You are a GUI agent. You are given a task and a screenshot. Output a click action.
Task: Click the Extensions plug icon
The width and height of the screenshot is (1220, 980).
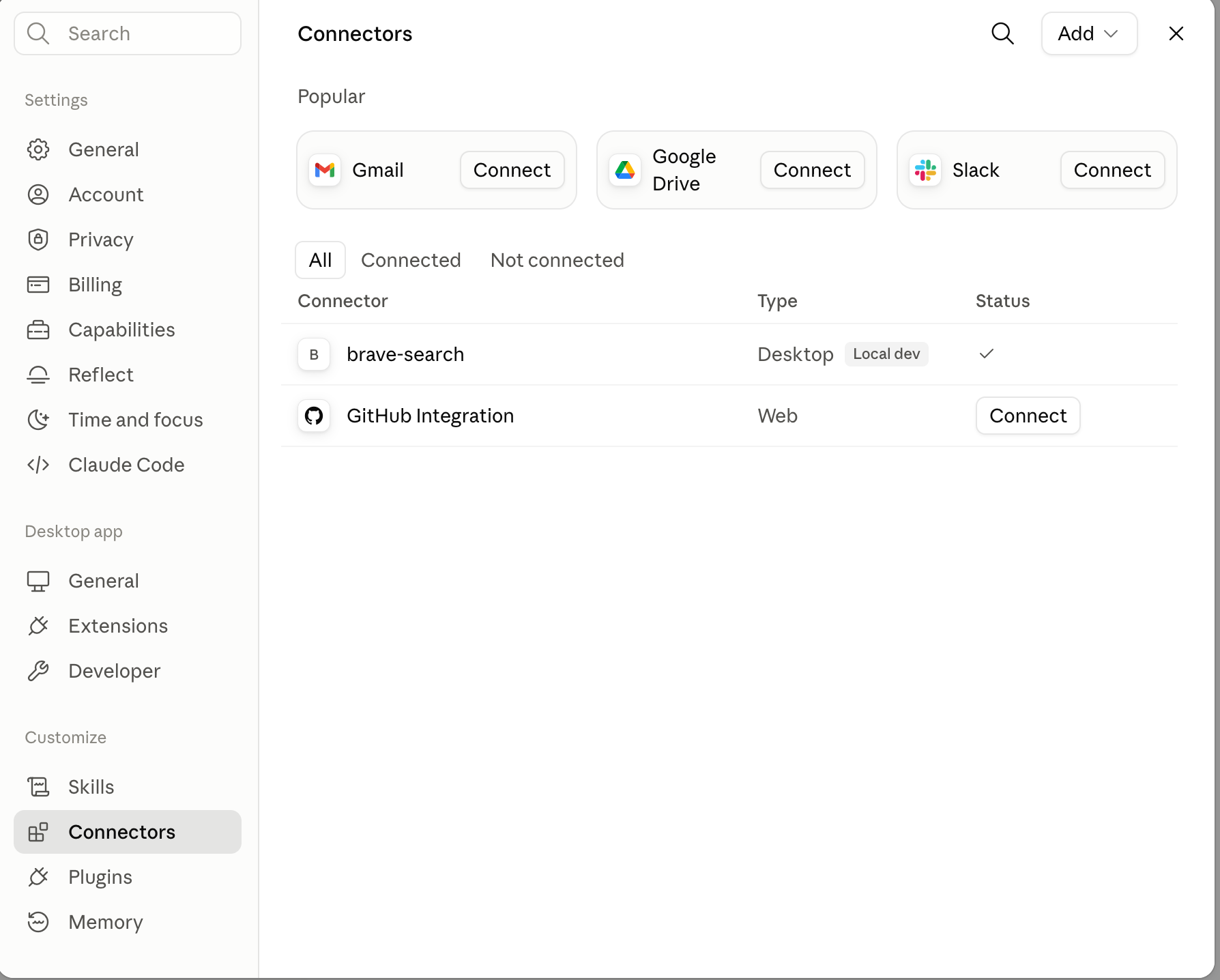point(38,626)
